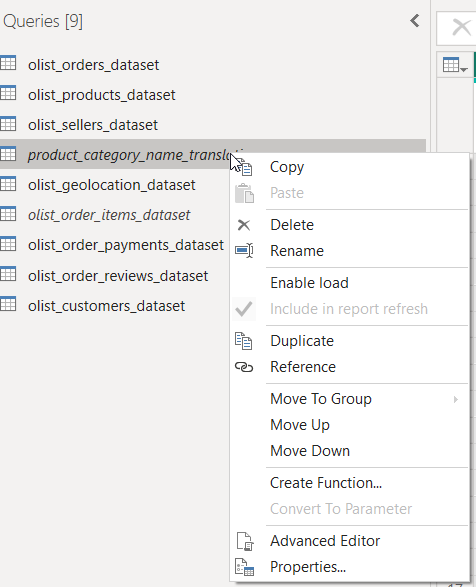Click the Advanced Editor icon

coord(245,541)
